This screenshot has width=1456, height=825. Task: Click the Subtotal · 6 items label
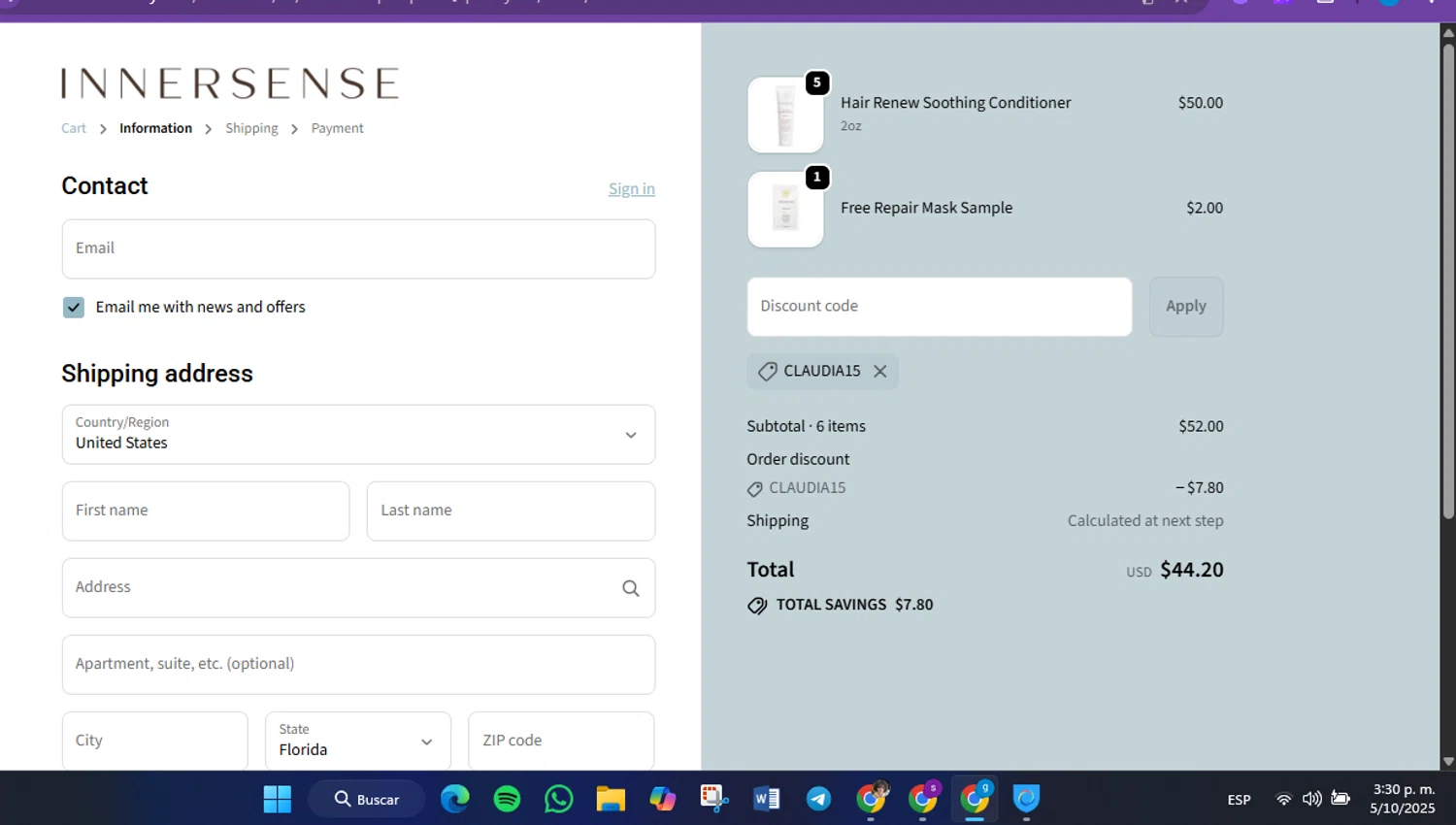tap(806, 426)
